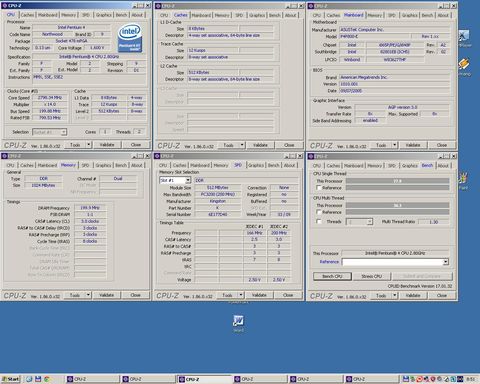Switch to the Caches tab in the CPU-tab window

(x=27, y=15)
